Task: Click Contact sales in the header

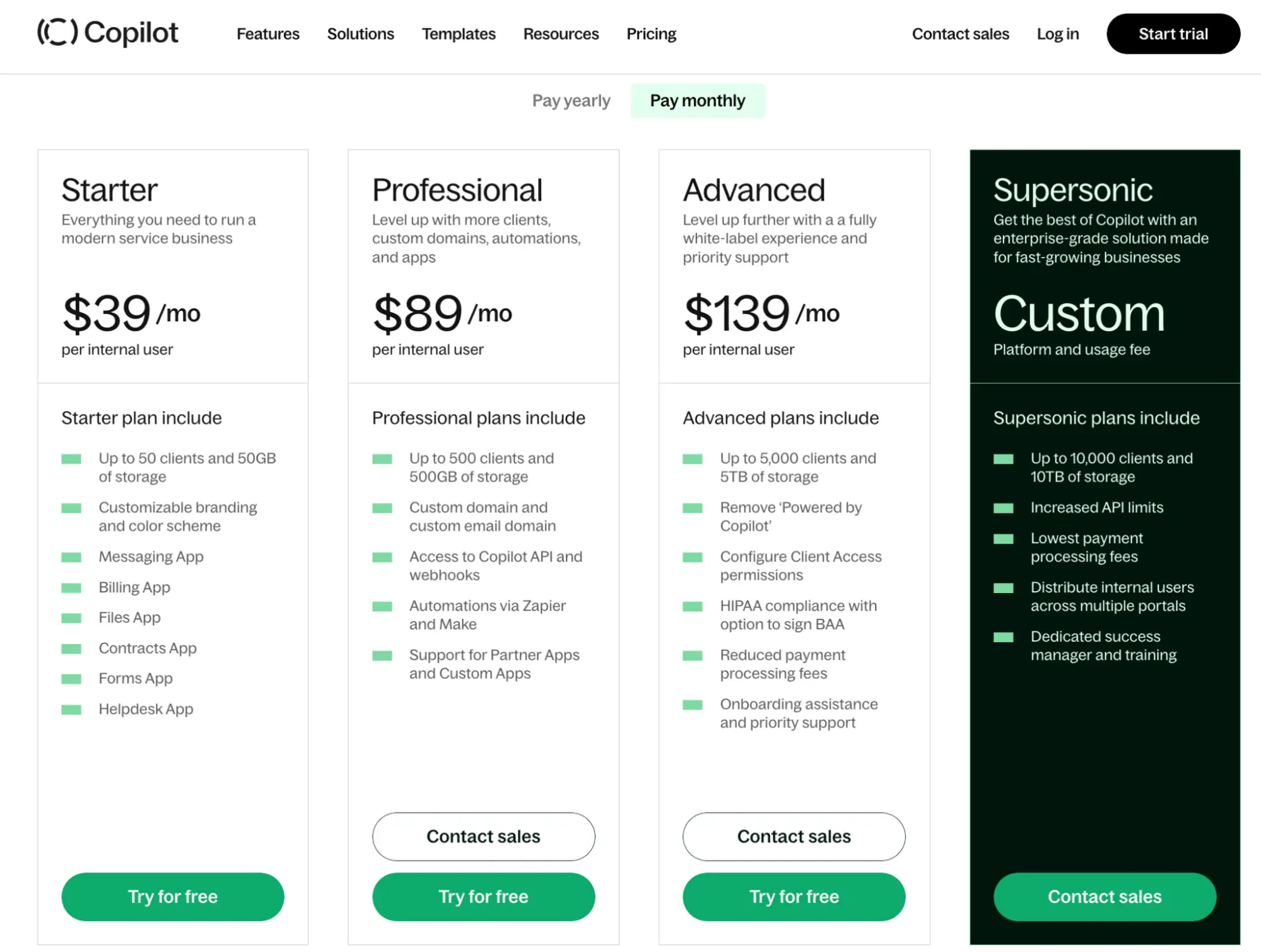Action: [960, 34]
